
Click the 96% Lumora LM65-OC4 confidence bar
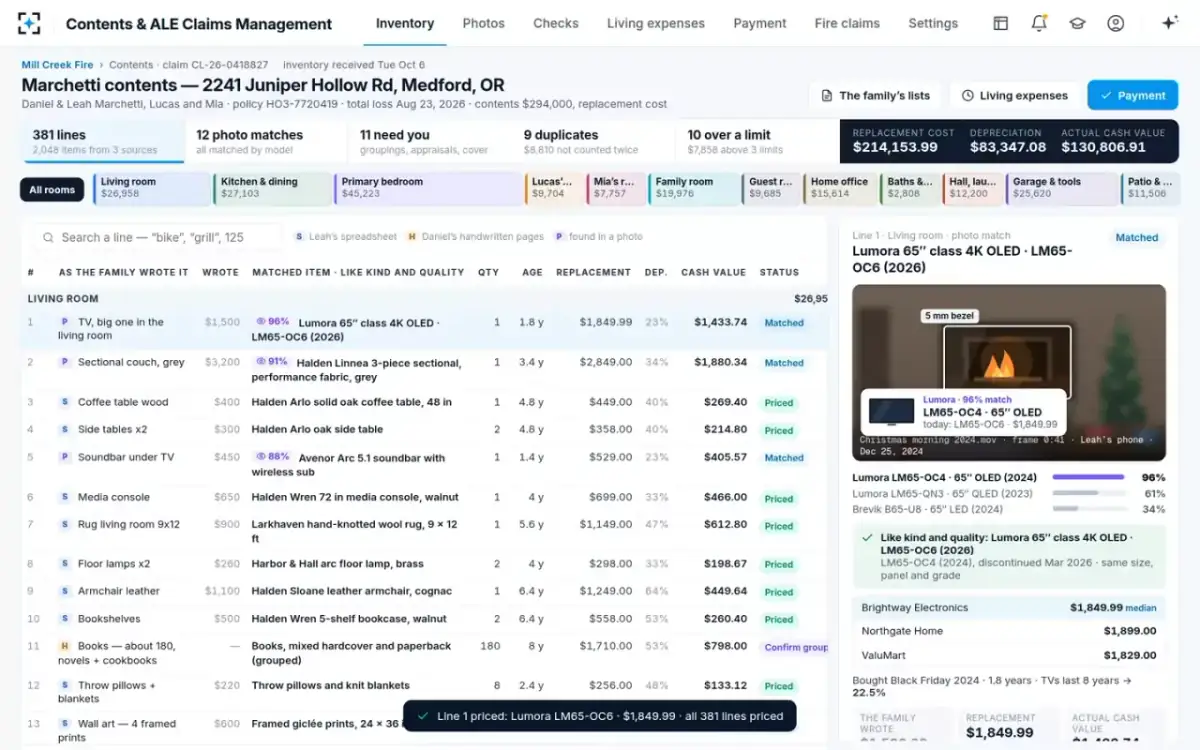pyautogui.click(x=1088, y=478)
